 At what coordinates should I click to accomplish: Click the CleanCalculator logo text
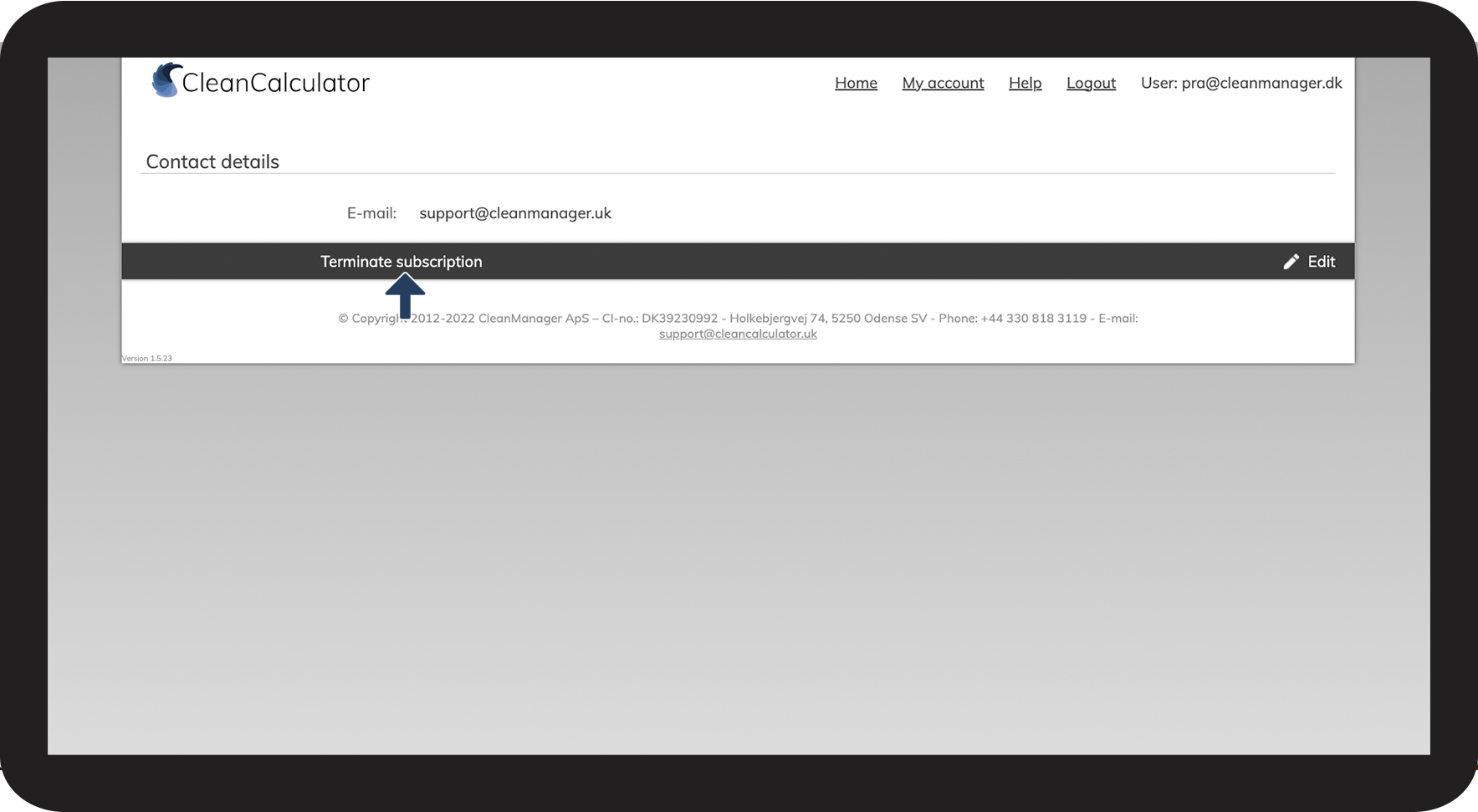point(275,83)
